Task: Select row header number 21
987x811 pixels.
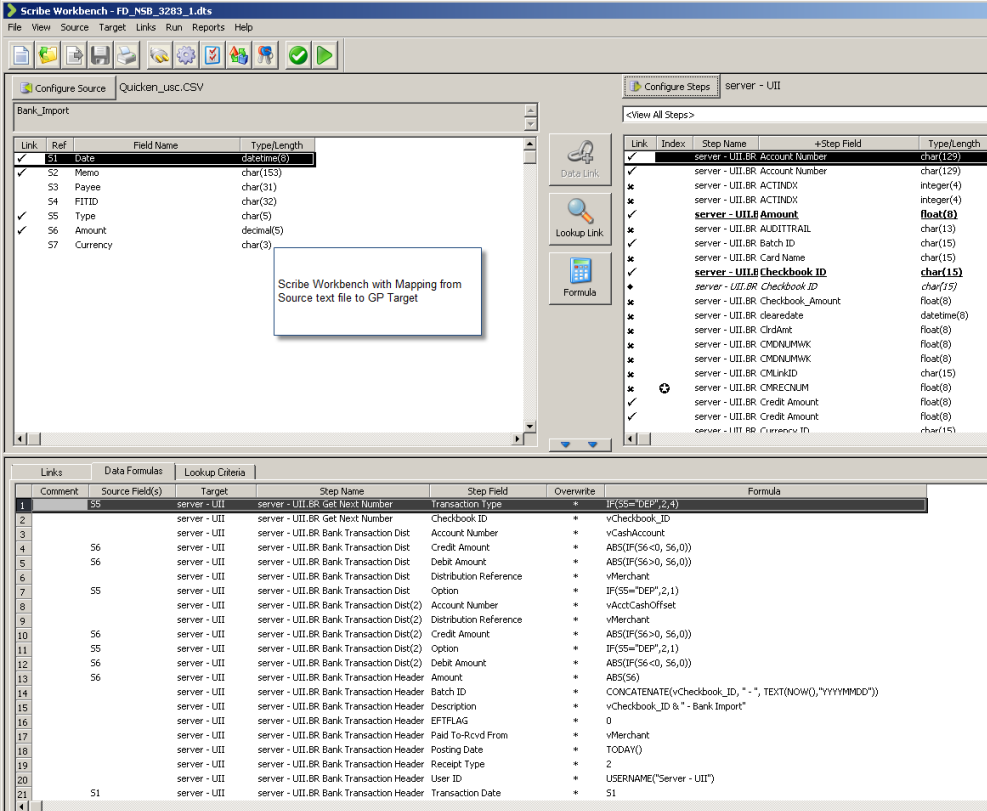Action: (x=23, y=793)
